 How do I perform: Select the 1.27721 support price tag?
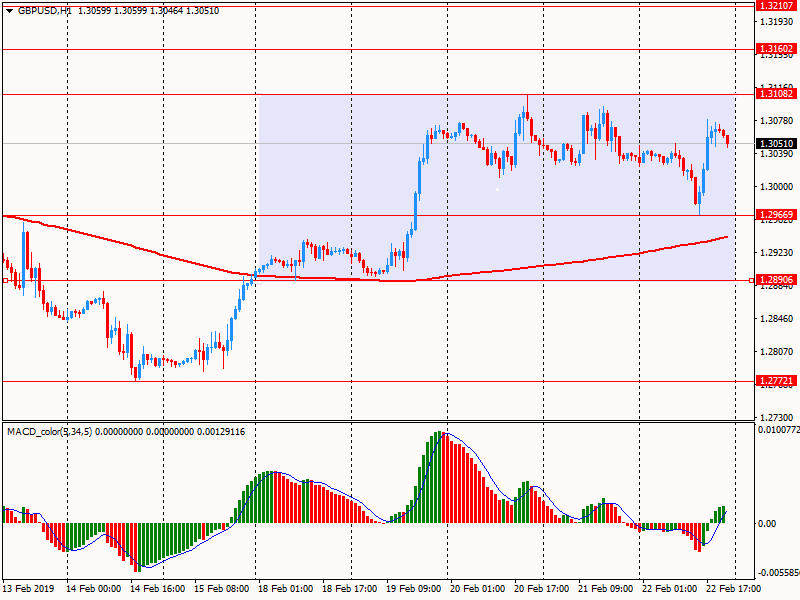click(x=776, y=381)
